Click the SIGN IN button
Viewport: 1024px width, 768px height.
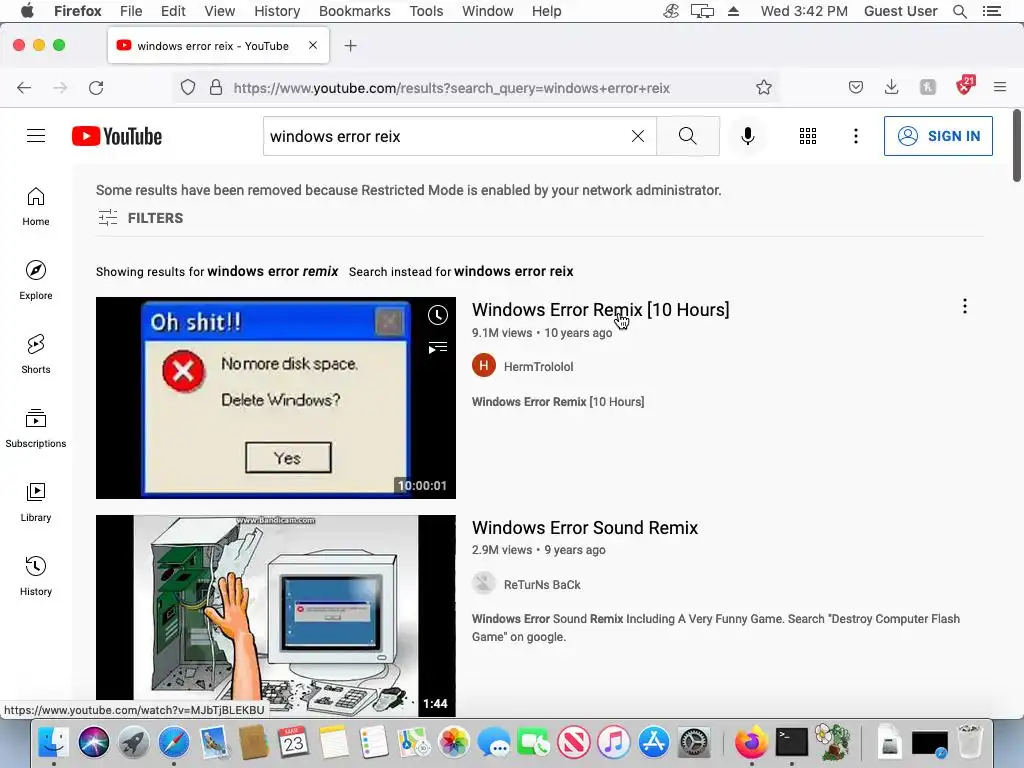(938, 136)
